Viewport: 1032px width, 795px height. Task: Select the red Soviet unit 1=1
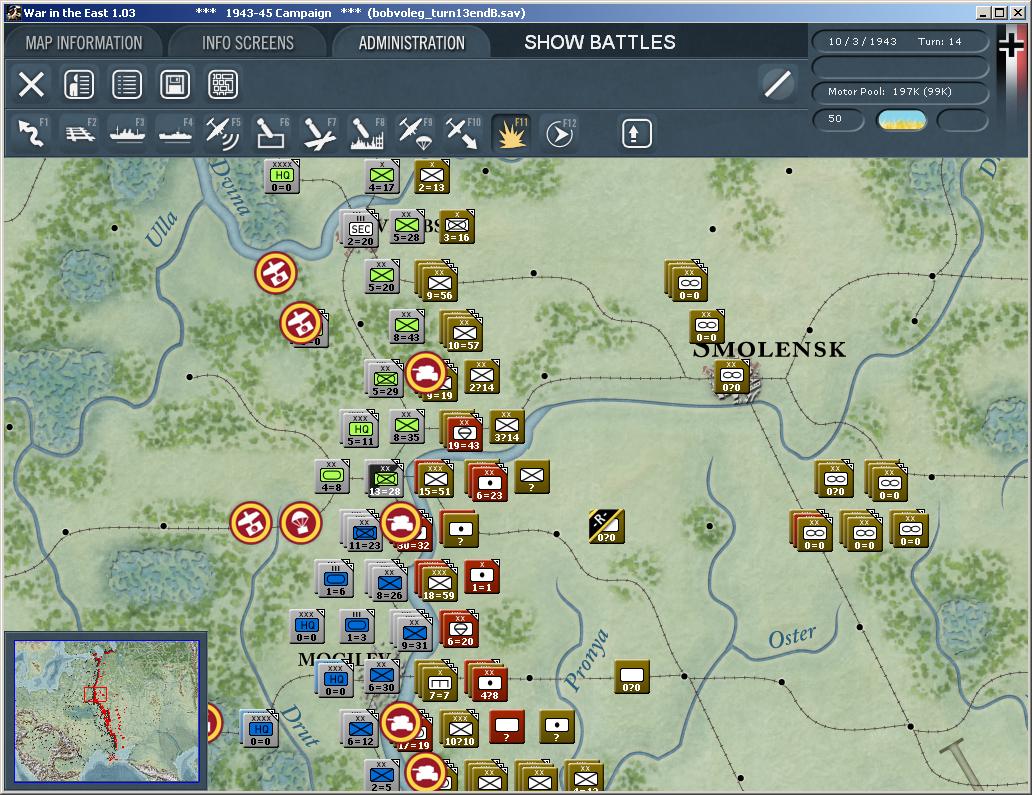pos(482,578)
